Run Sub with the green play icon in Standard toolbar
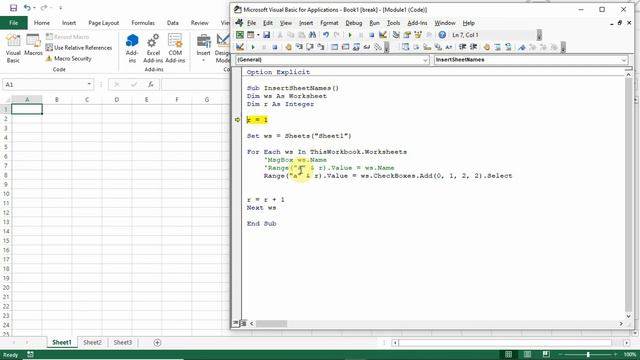 (x=349, y=35)
